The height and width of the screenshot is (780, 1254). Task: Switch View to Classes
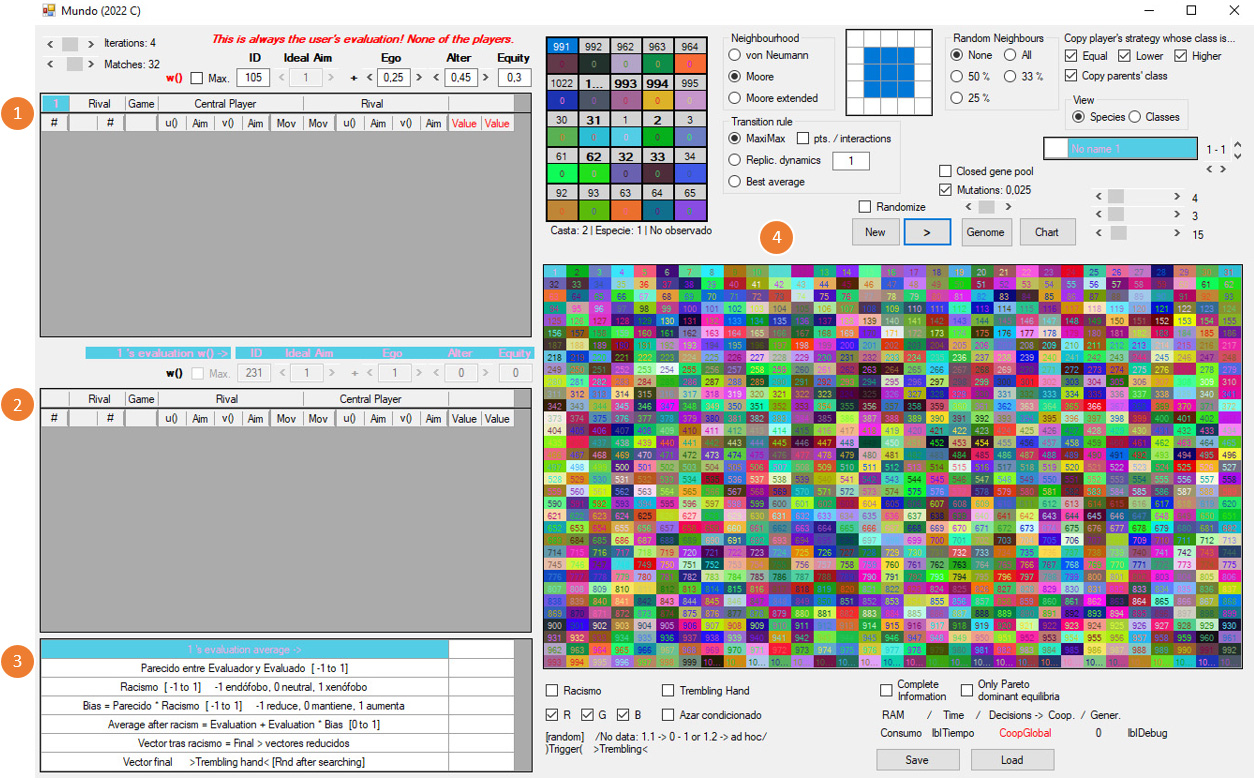coord(1135,117)
